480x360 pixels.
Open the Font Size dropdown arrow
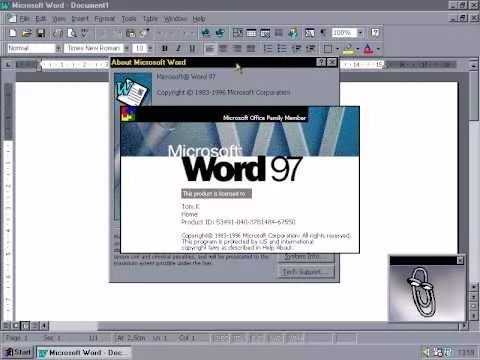click(x=150, y=49)
